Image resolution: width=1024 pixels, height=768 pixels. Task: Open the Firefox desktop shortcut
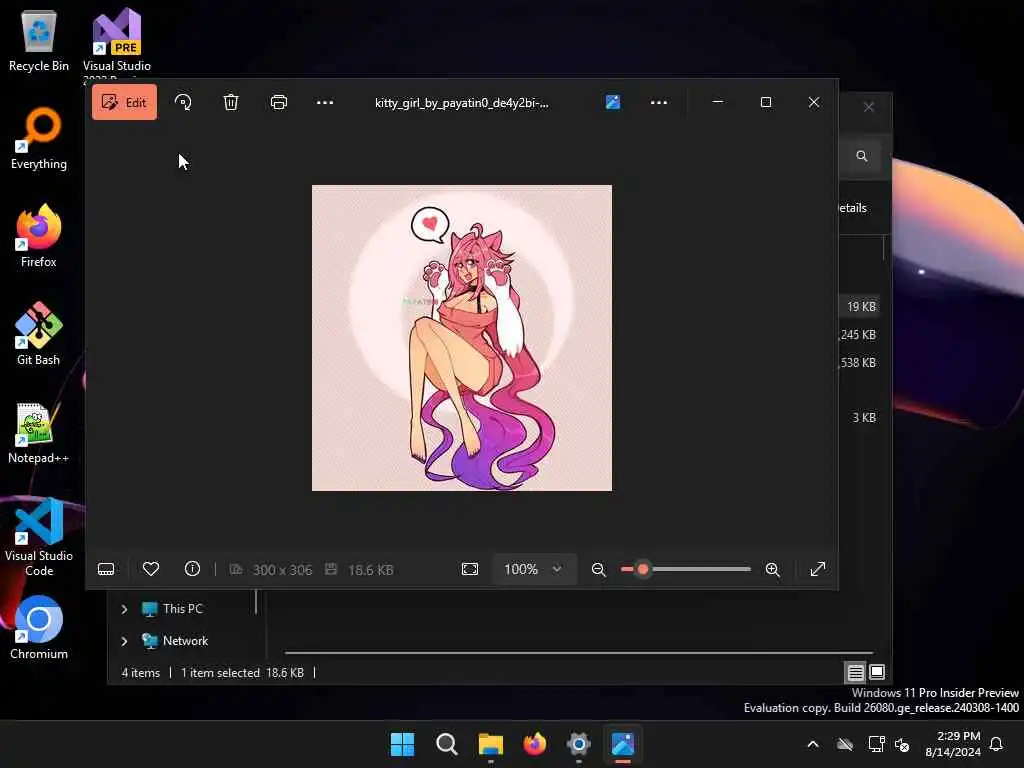click(39, 236)
